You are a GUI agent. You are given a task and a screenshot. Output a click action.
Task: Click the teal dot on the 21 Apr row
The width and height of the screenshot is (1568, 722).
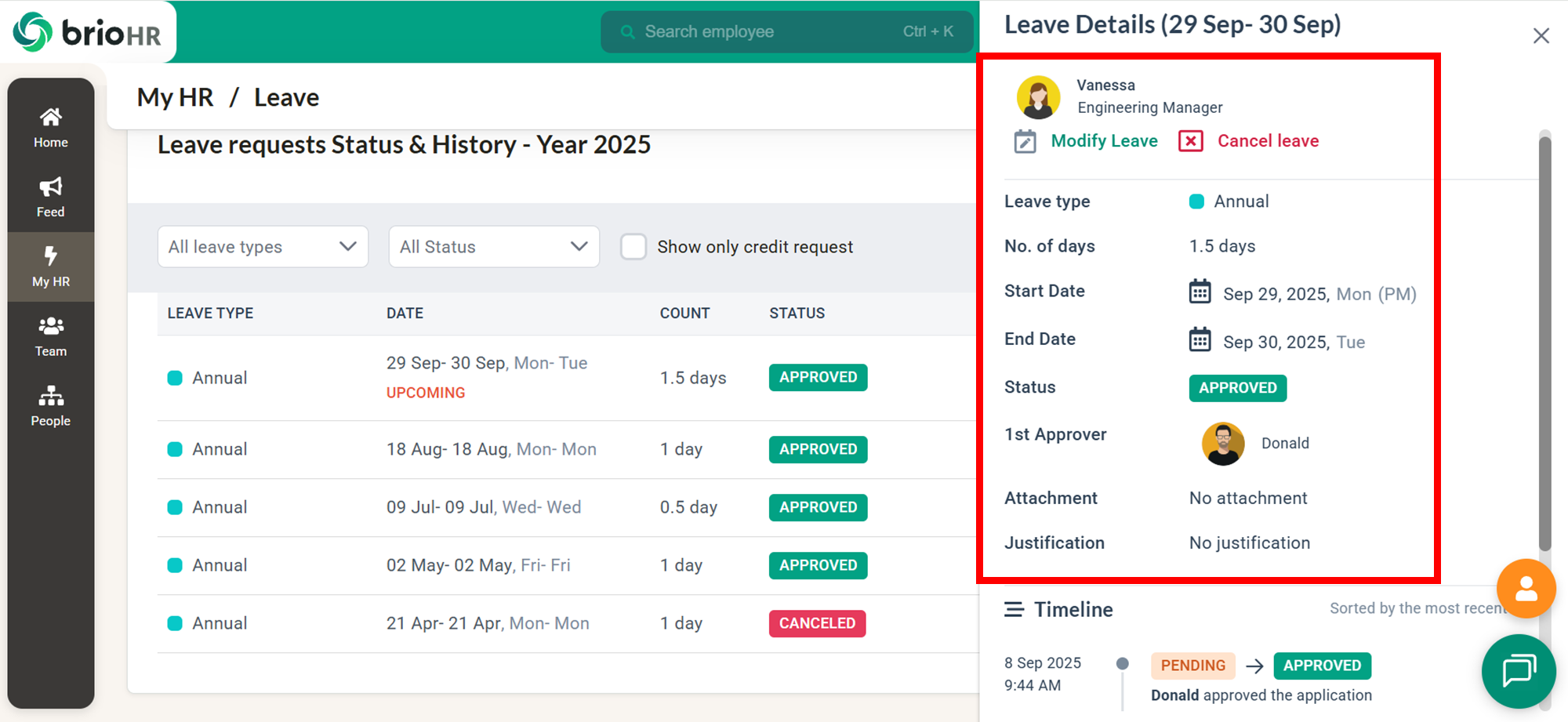click(175, 623)
